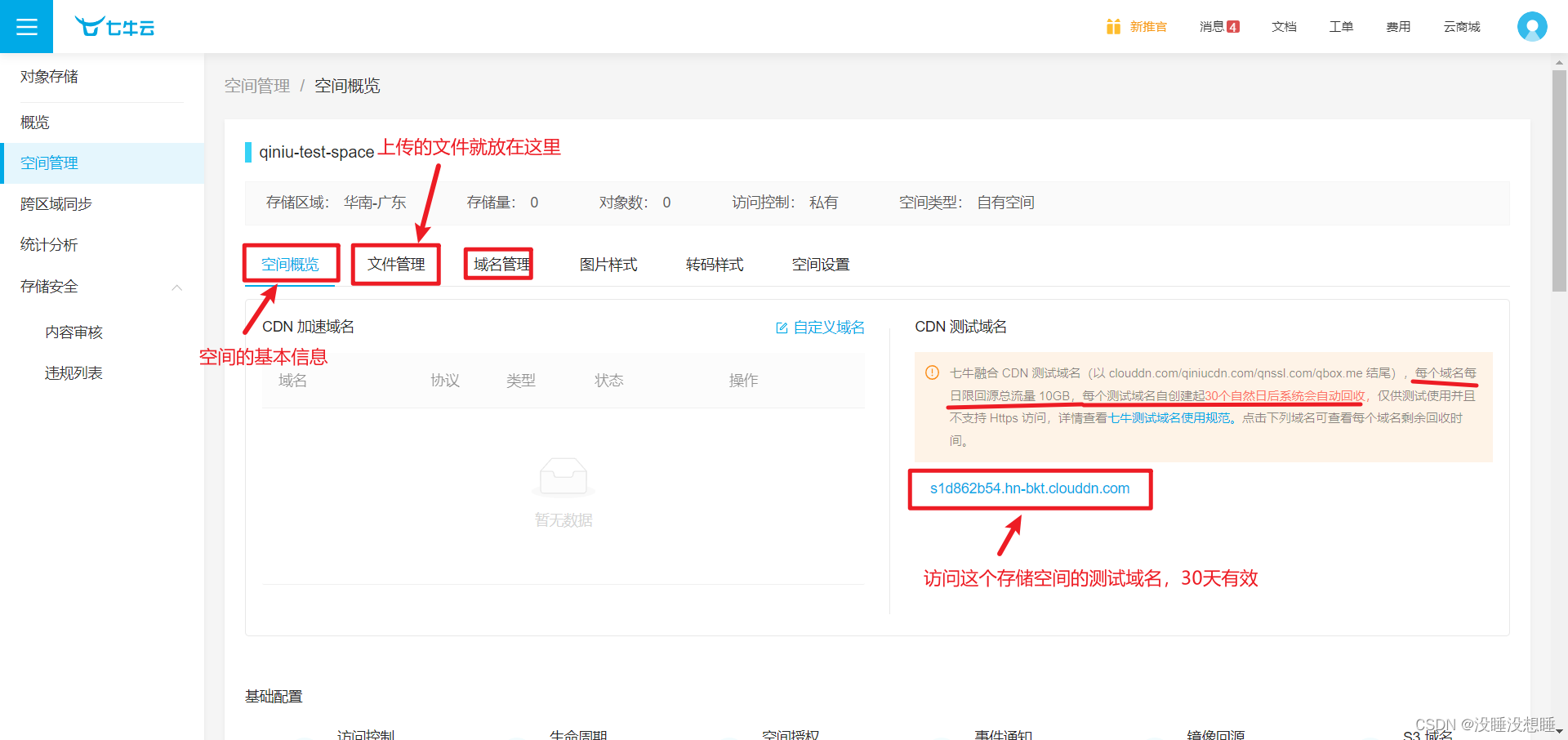Select 空间管理 in the sidebar
The image size is (1568, 740).
click(x=102, y=163)
